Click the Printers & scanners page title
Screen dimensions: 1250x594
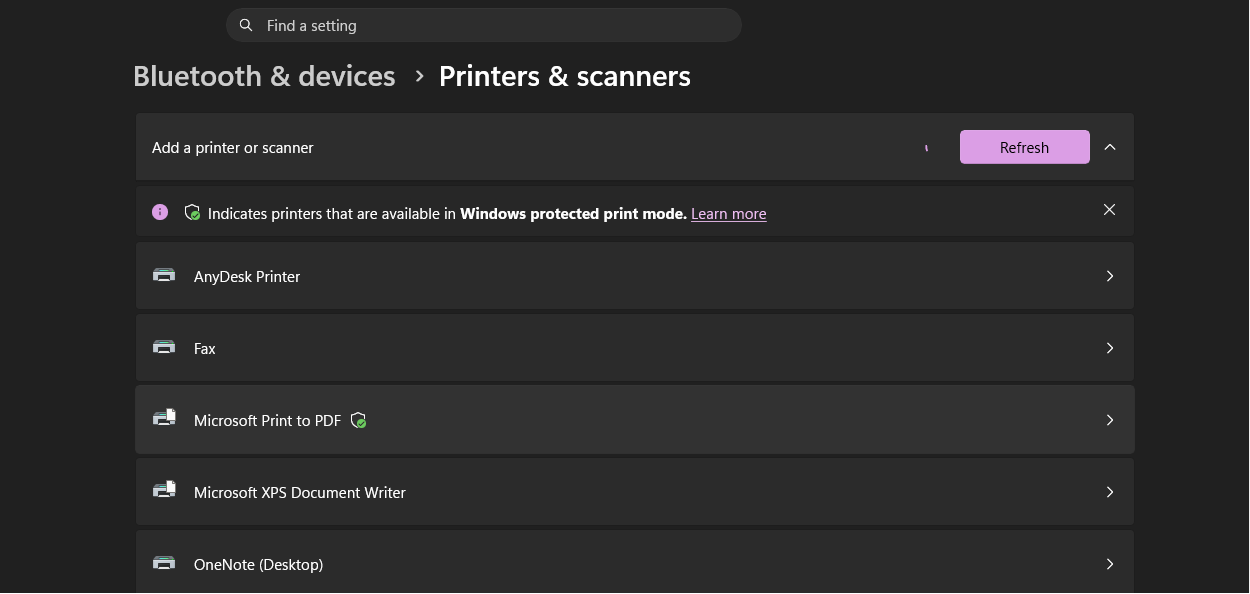point(565,76)
